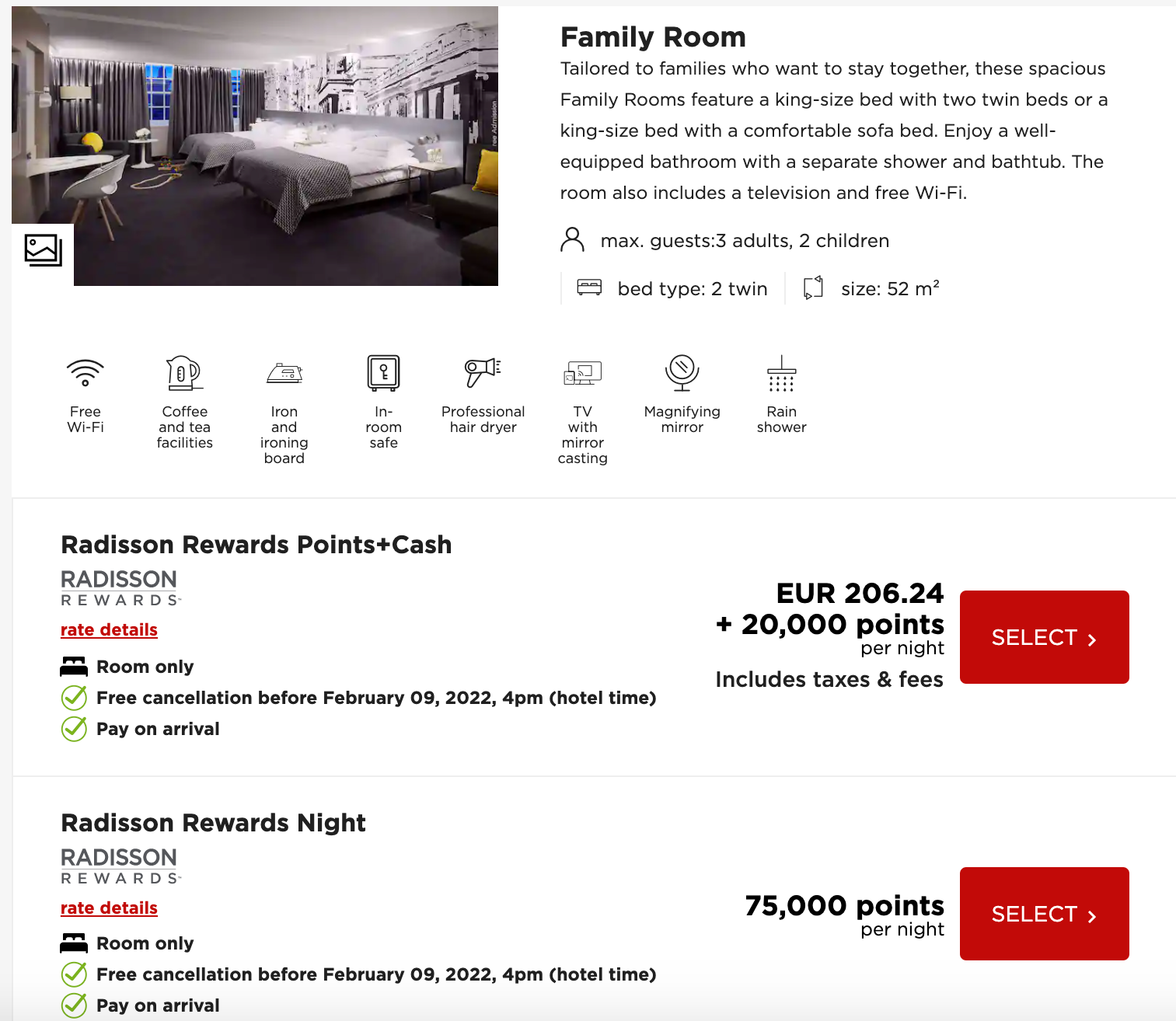
Task: Select the Professional hair dryer icon
Action: (483, 372)
